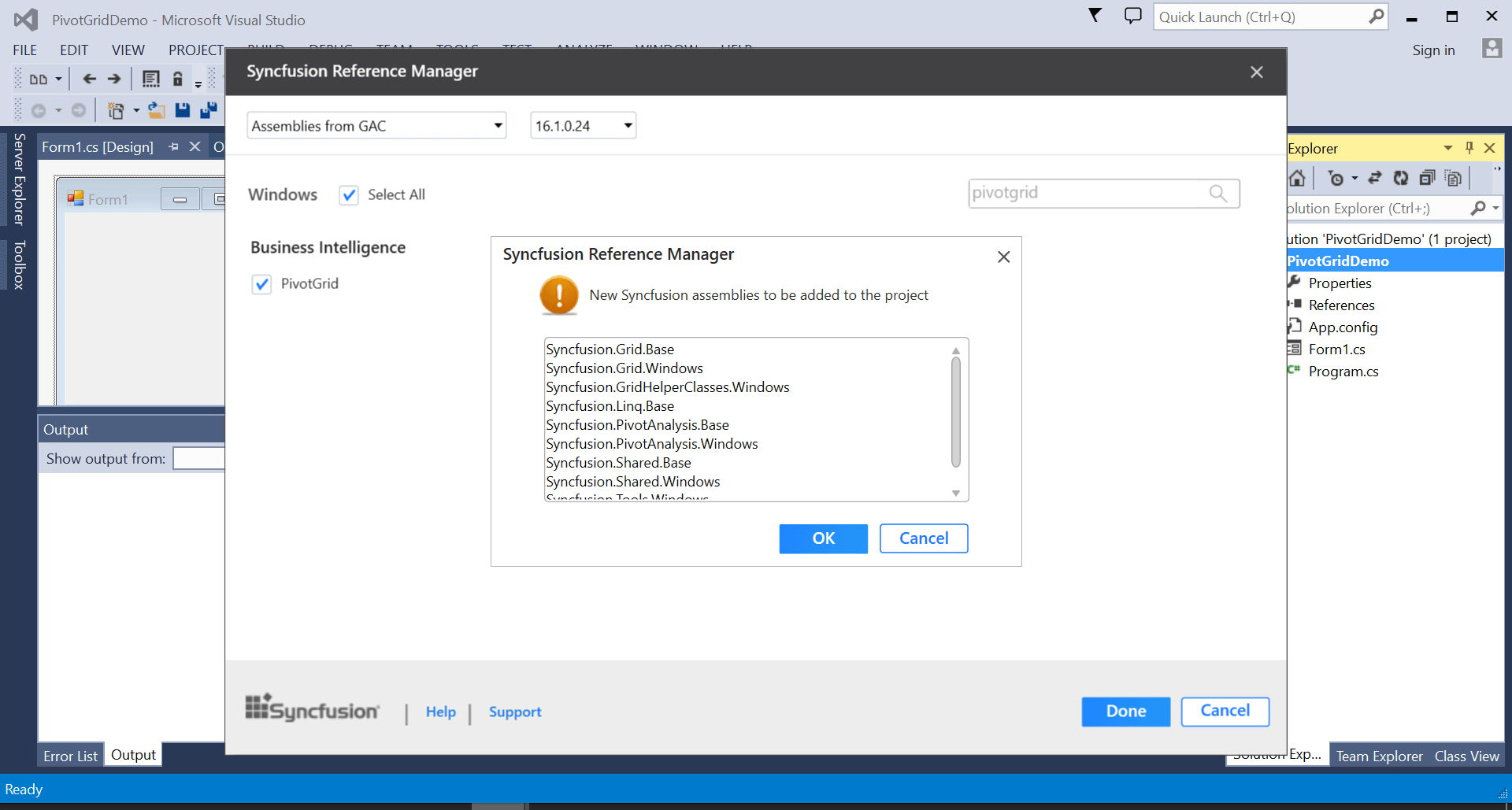Click the Open File folder icon
Image resolution: width=1512 pixels, height=810 pixels.
coord(157,110)
